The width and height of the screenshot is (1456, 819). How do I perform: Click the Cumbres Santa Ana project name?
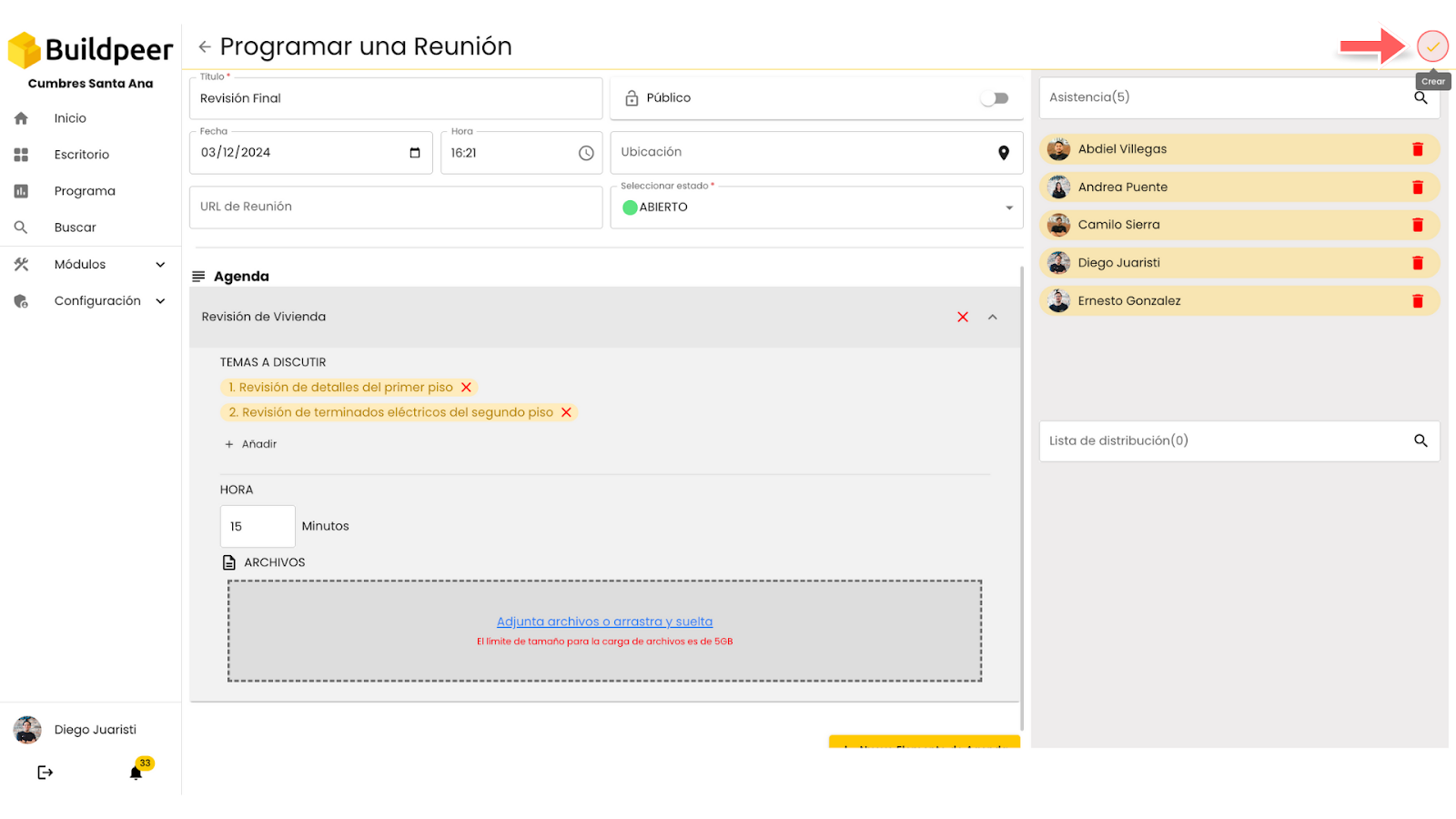90,84
